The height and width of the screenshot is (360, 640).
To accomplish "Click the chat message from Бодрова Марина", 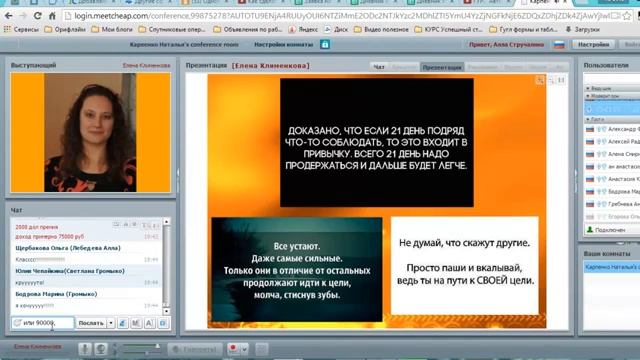I will (x=87, y=300).
